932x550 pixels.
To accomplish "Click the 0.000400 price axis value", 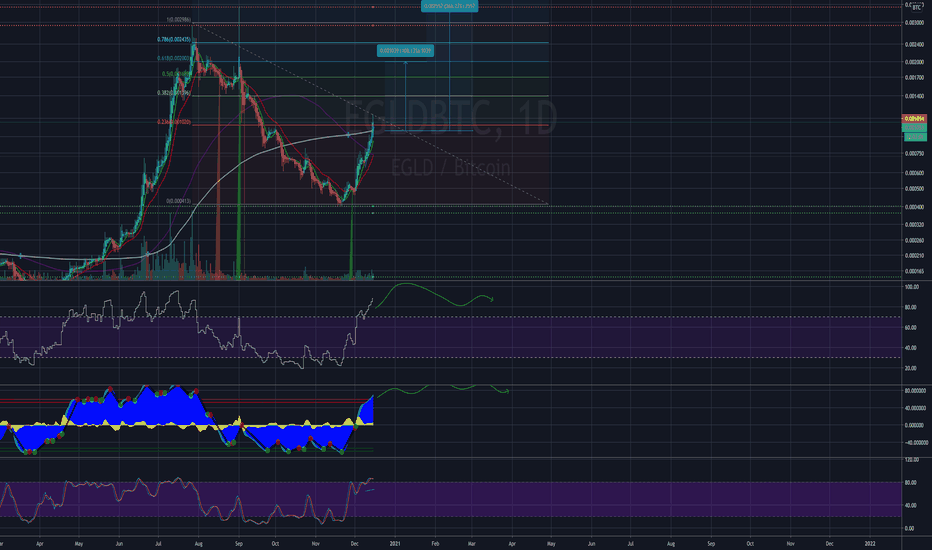I will pyautogui.click(x=914, y=208).
